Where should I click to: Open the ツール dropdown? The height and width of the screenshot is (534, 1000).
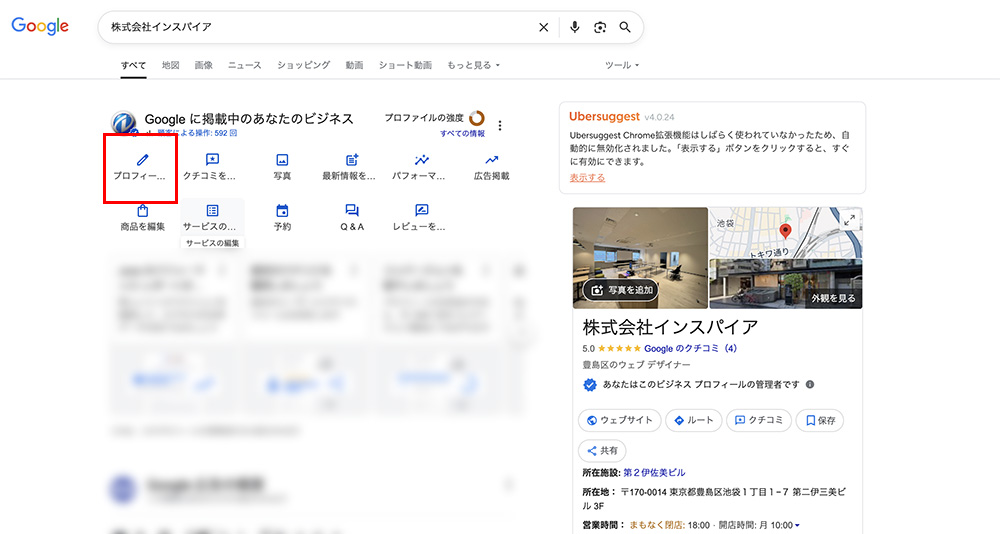pyautogui.click(x=622, y=65)
